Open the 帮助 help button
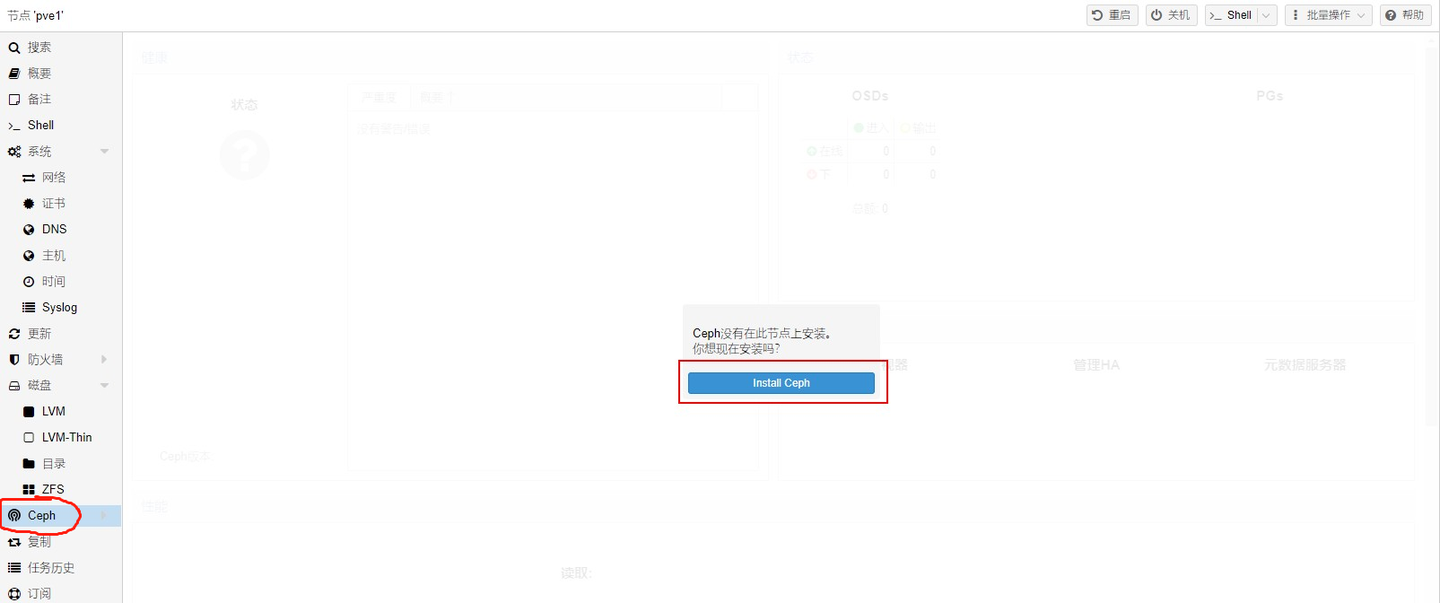Viewport: 1440px width, 603px height. (1405, 15)
